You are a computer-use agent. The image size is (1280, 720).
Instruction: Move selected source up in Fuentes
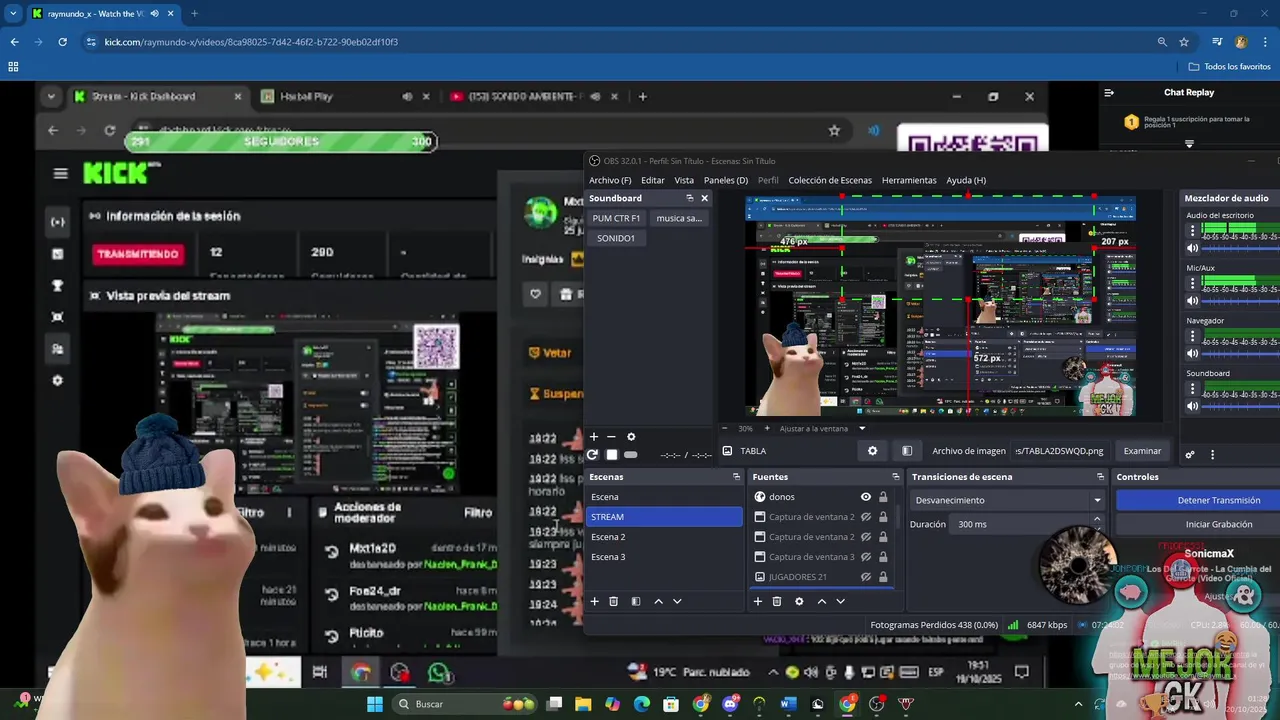tap(822, 602)
